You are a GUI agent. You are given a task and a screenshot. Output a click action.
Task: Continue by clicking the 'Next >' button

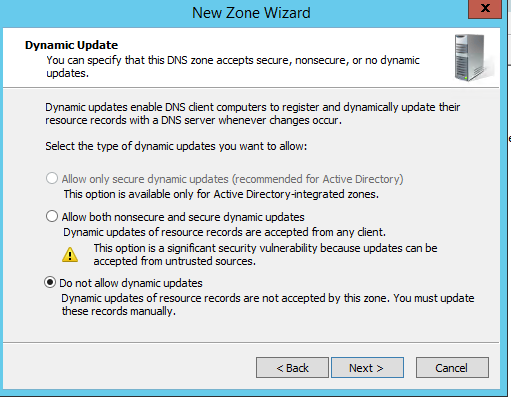367,368
